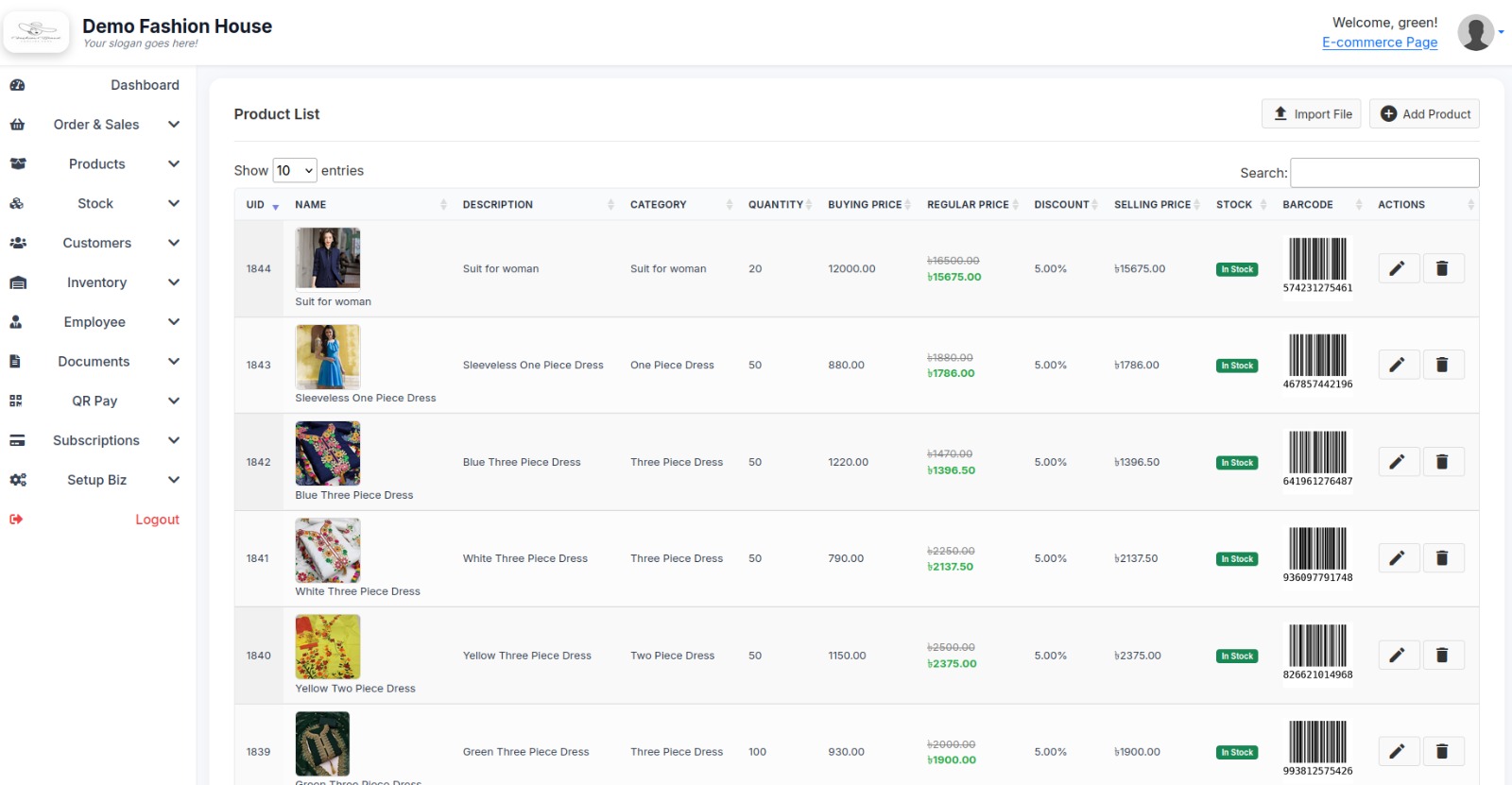
Task: Click the Add Product button
Action: point(1424,114)
